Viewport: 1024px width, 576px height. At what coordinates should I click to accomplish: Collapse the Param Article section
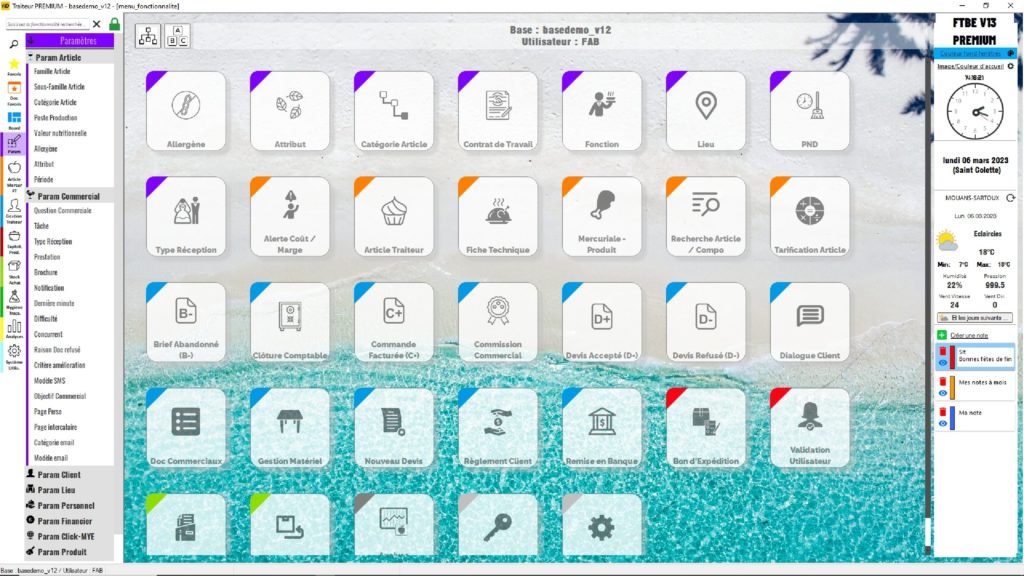point(70,57)
